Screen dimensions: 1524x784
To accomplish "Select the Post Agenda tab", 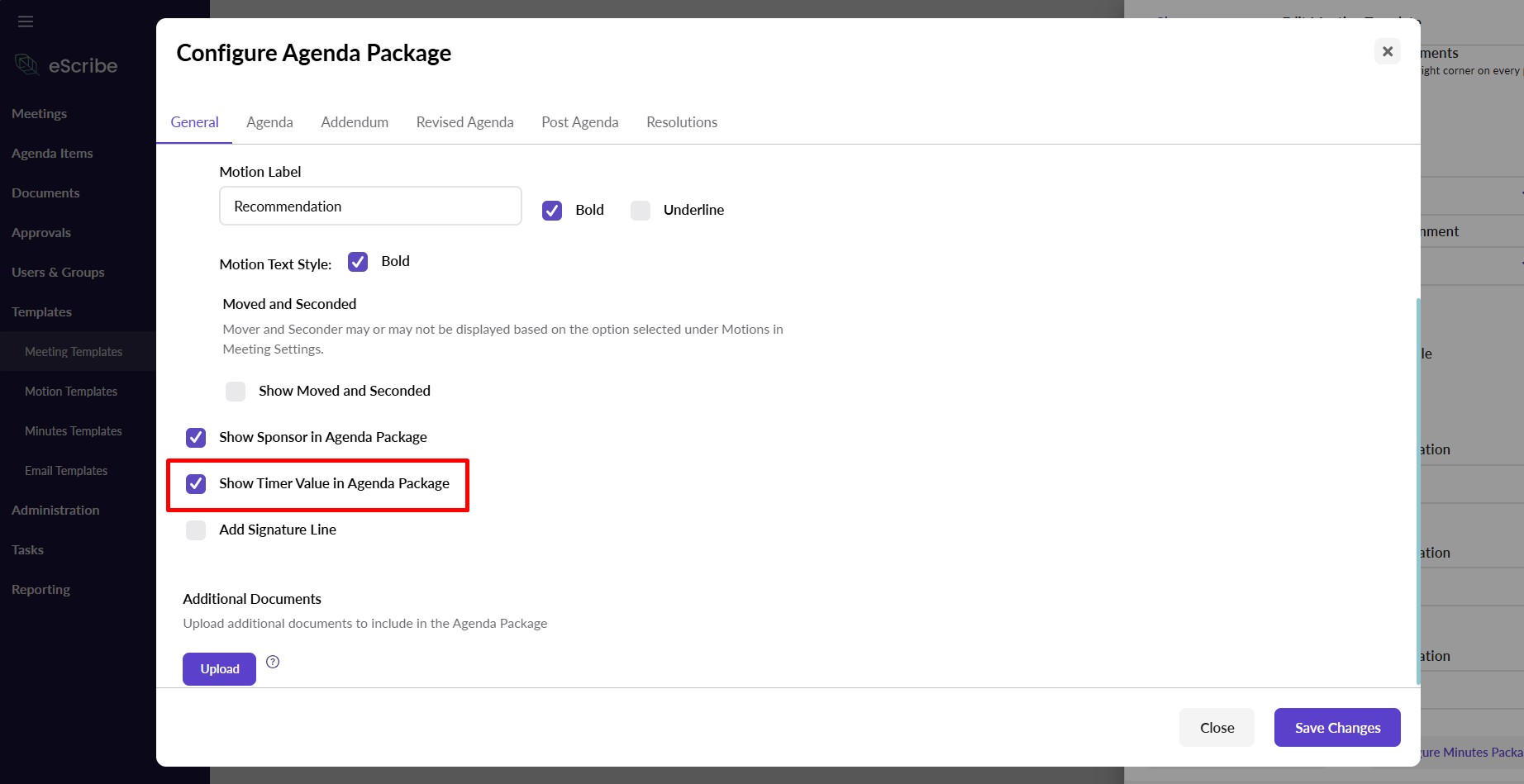I will click(x=579, y=122).
